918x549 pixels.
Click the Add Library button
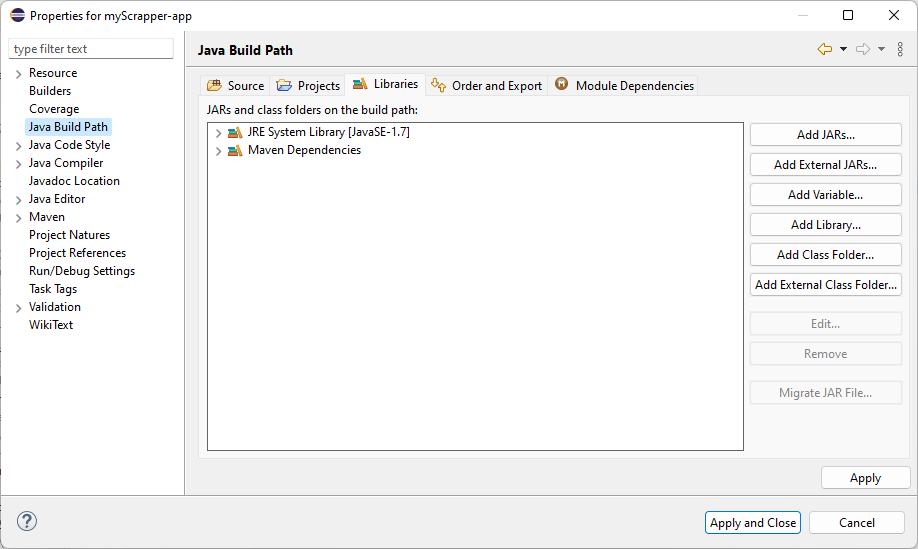pyautogui.click(x=825, y=225)
